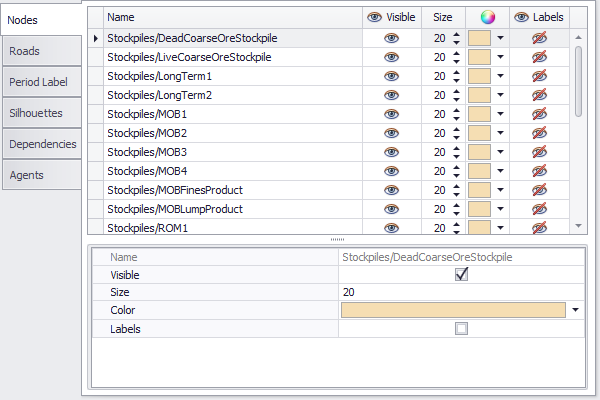This screenshot has height=400, width=600.
Task: Toggle visibility eye for Stockpiles/MOB4
Action: [x=391, y=171]
